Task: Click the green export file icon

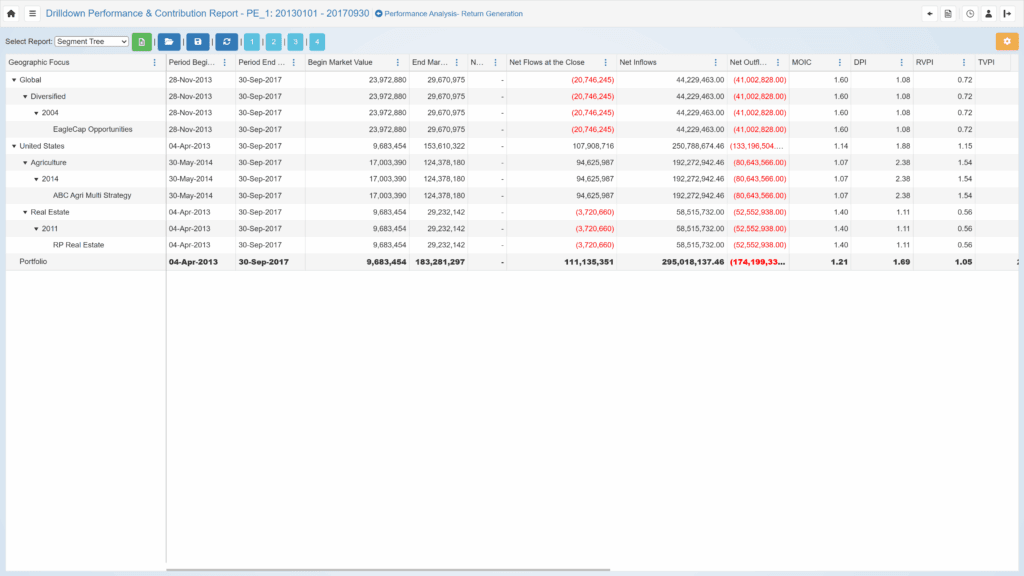Action: (x=142, y=42)
